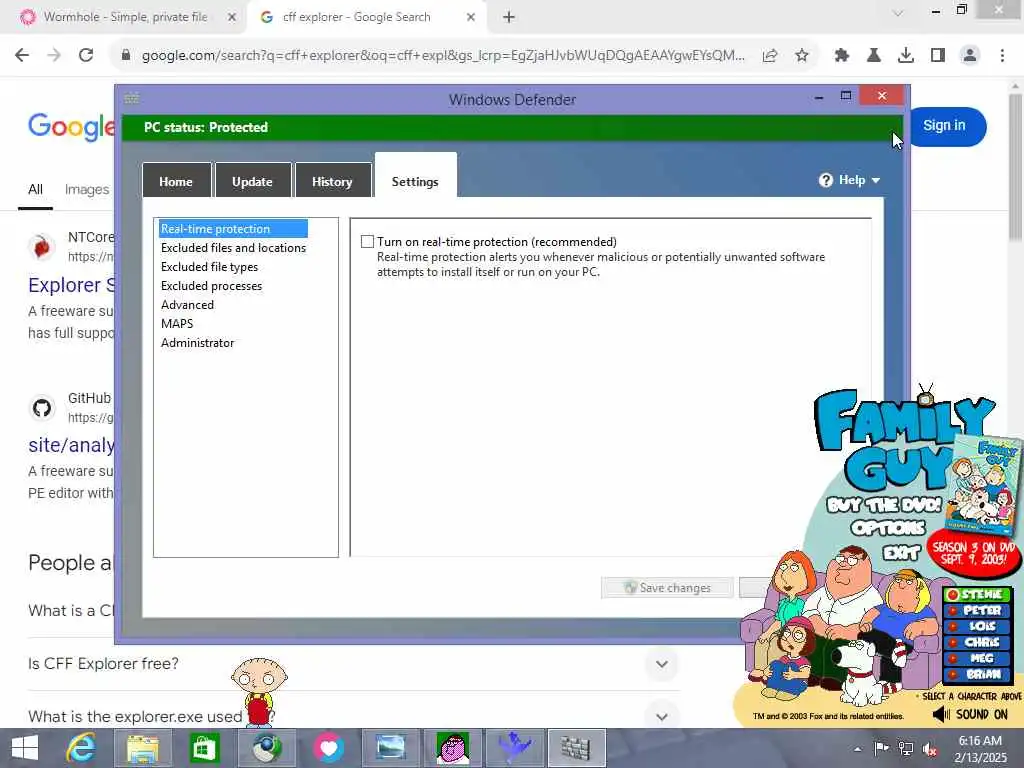Image resolution: width=1024 pixels, height=768 pixels.
Task: Show hidden tray icons arrow
Action: [857, 748]
